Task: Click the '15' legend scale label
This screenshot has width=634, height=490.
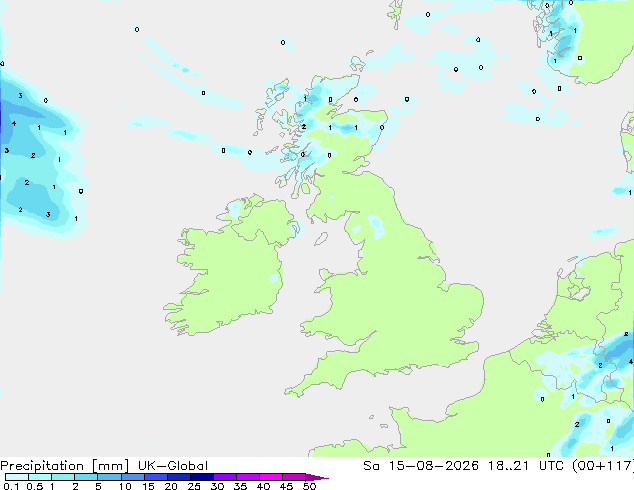Action: [148, 486]
